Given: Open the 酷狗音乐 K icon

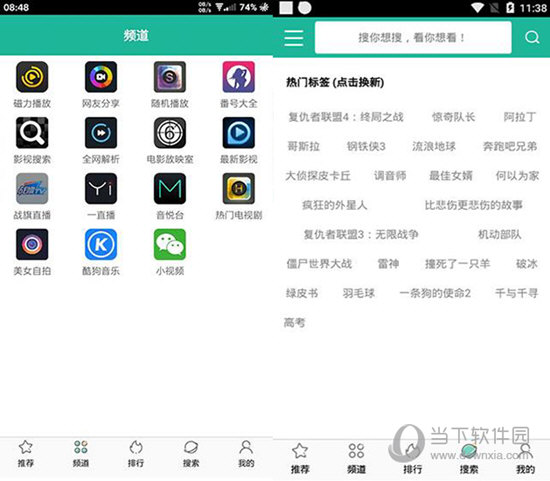Looking at the screenshot, I should tap(101, 244).
